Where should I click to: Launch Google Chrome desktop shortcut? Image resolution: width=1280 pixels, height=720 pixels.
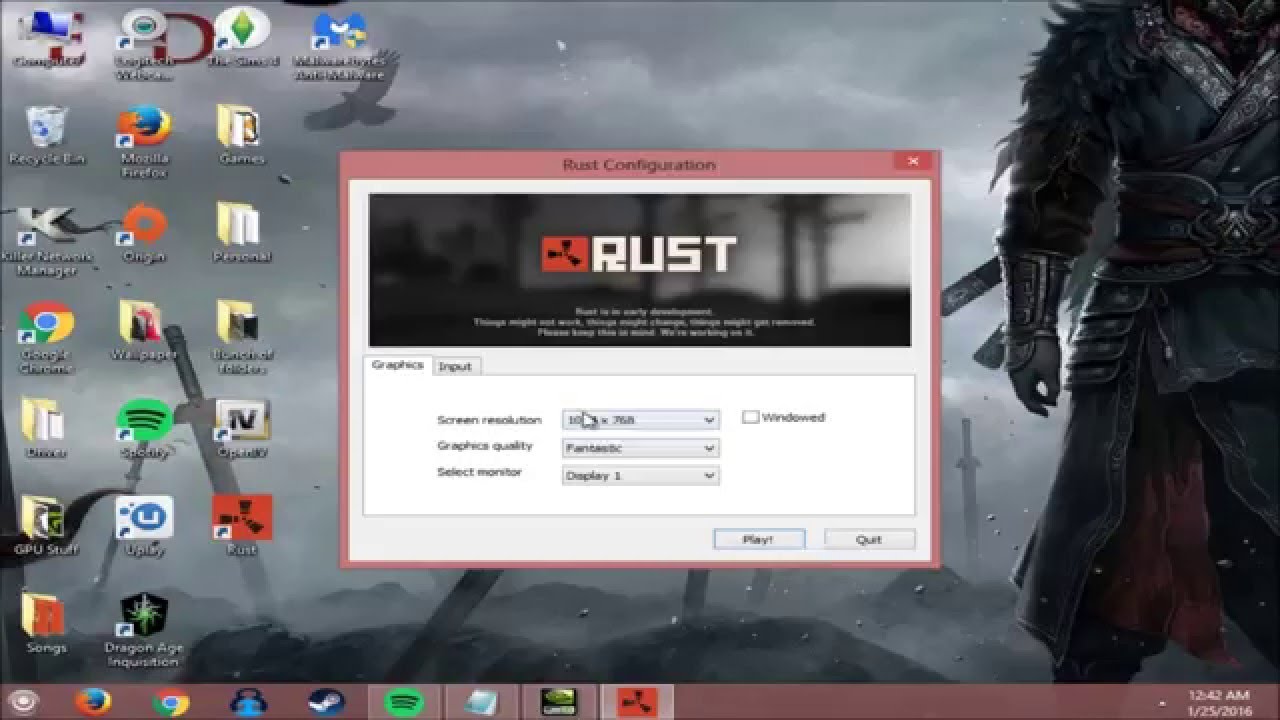(46, 337)
